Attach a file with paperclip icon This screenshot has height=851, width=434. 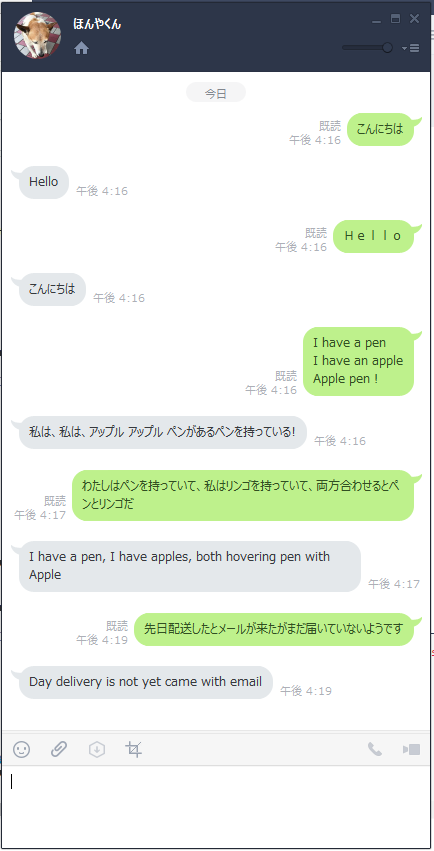tap(59, 750)
